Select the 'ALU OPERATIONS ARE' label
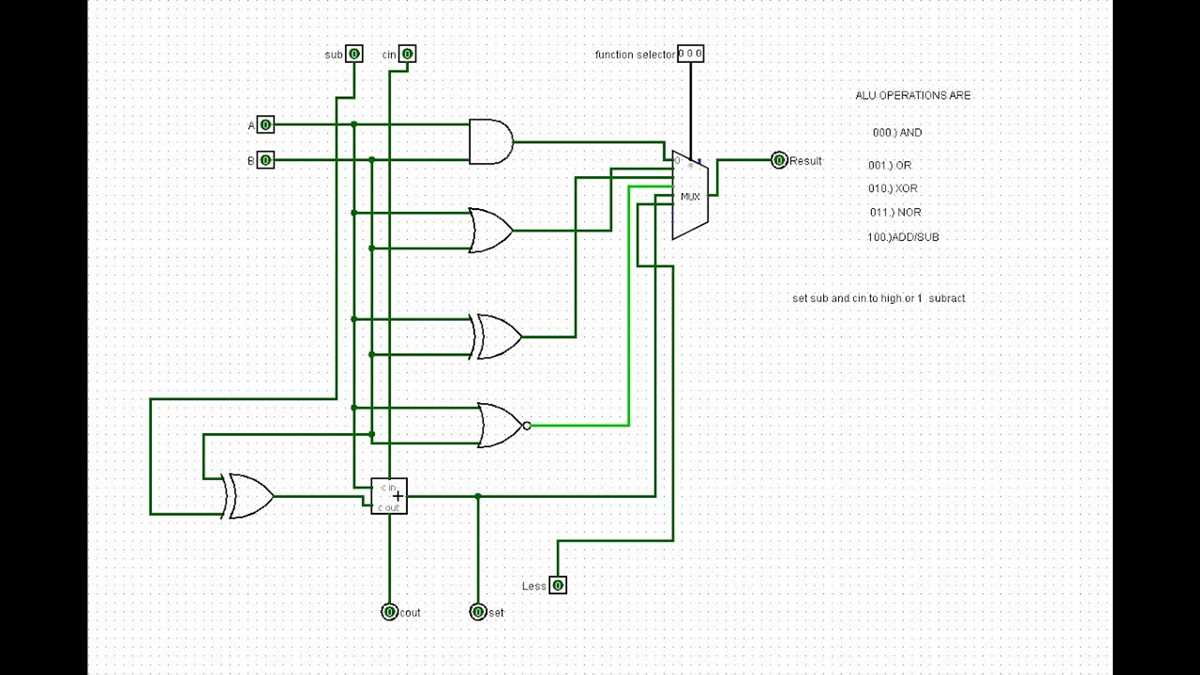This screenshot has width=1200, height=675. pos(913,96)
